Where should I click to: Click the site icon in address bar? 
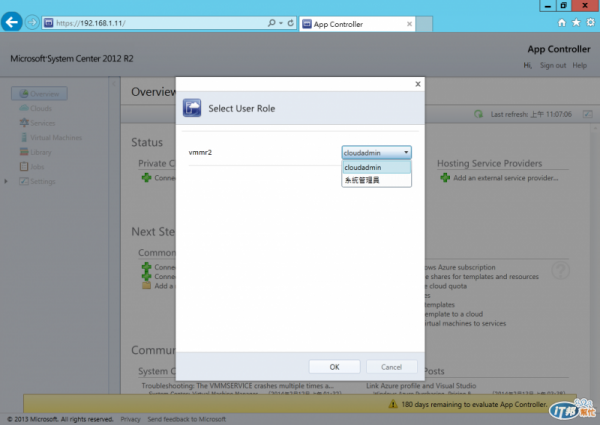(x=49, y=23)
